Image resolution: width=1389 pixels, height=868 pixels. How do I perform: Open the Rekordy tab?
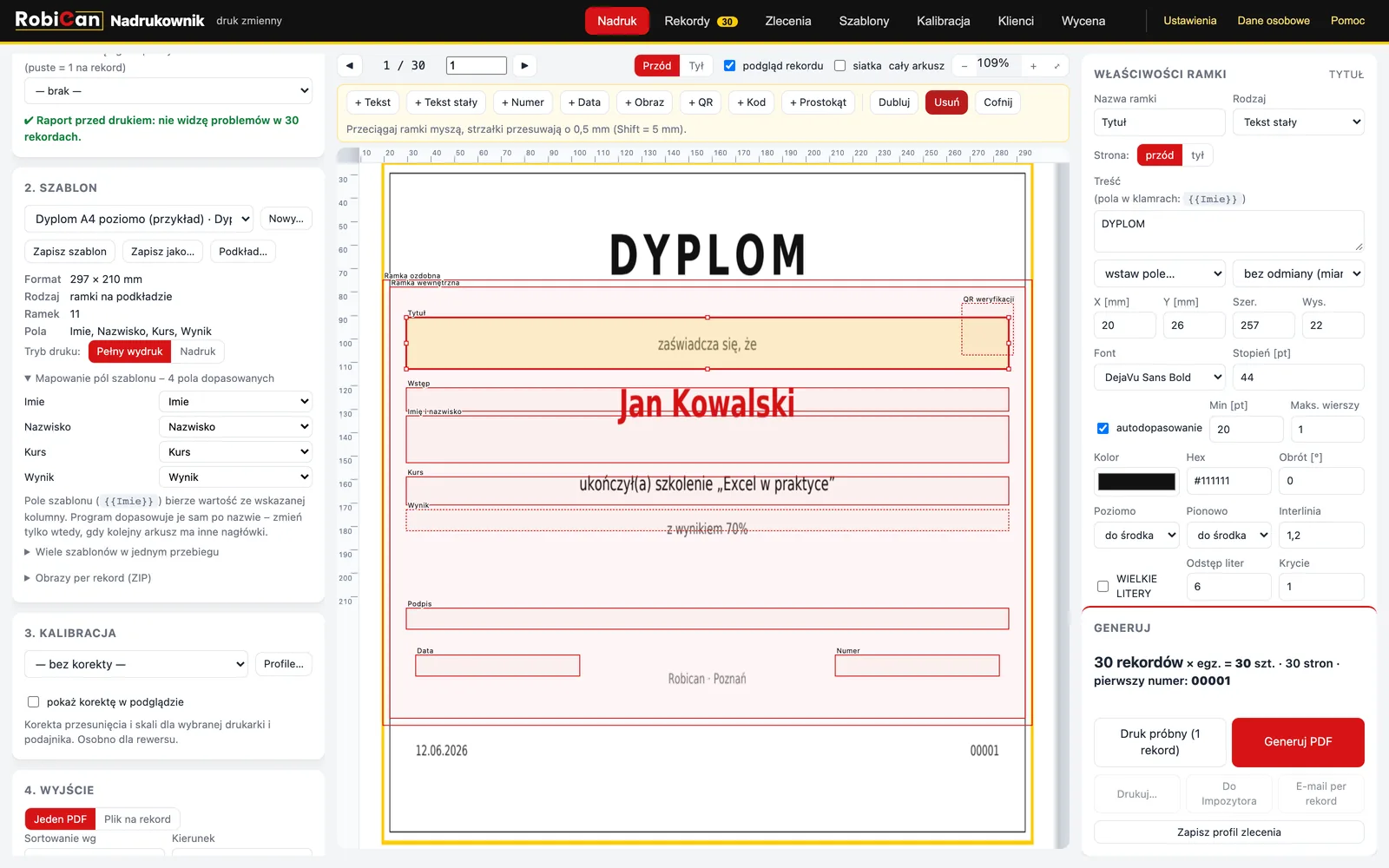pos(701,21)
